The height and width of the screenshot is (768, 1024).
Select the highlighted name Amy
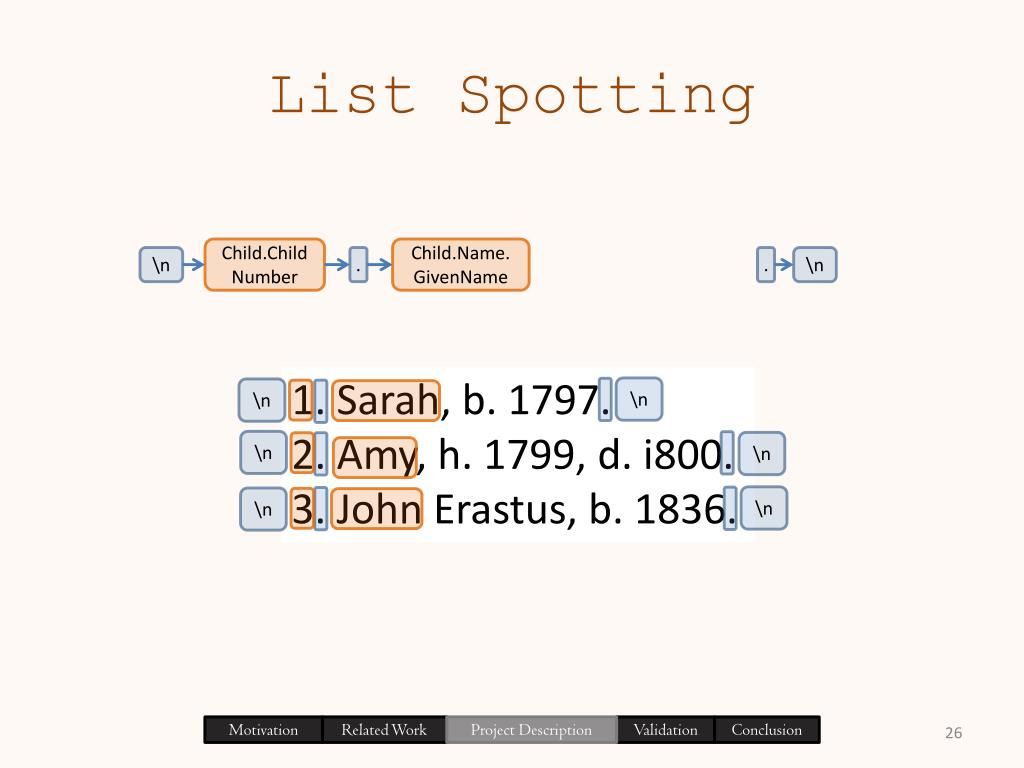click(375, 455)
